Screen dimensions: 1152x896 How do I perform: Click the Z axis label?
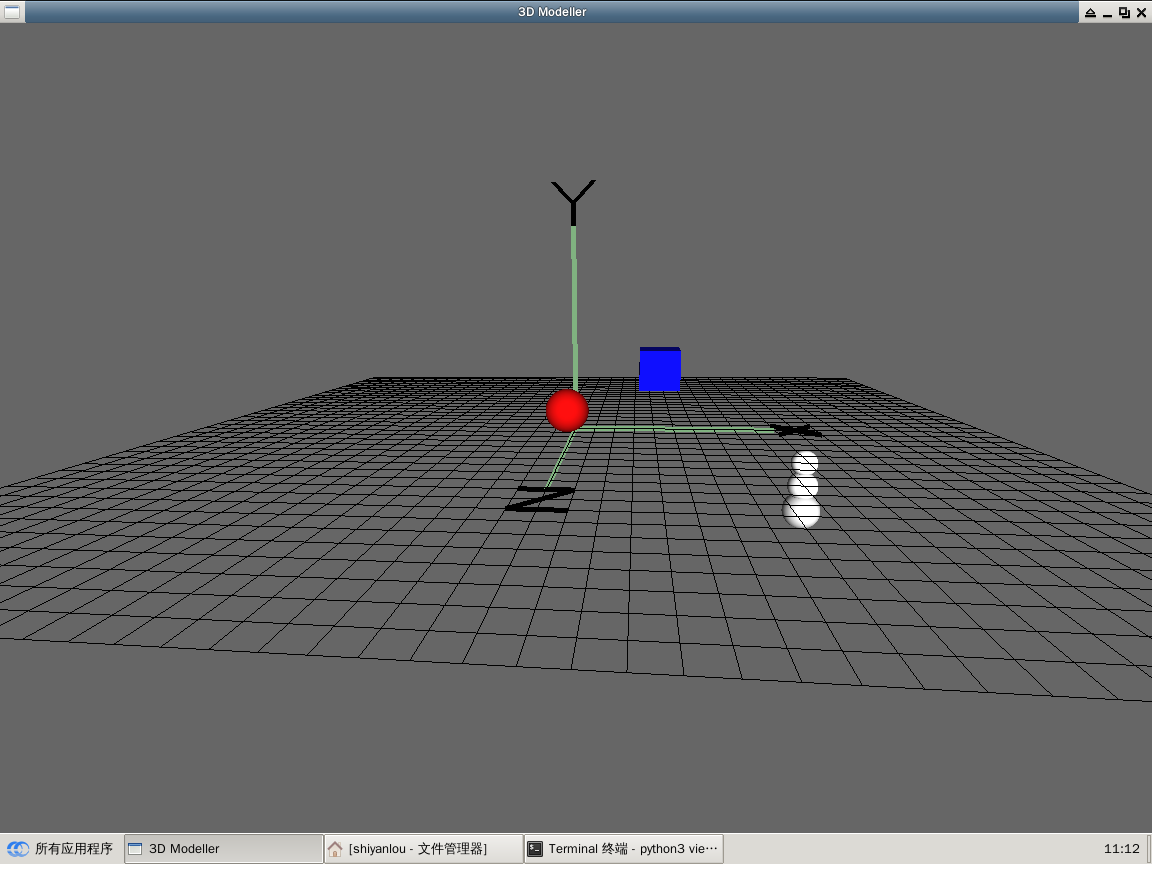540,499
